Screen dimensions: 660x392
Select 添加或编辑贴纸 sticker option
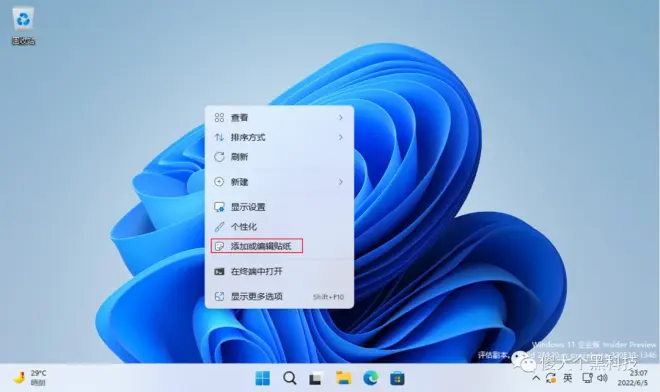(279, 246)
